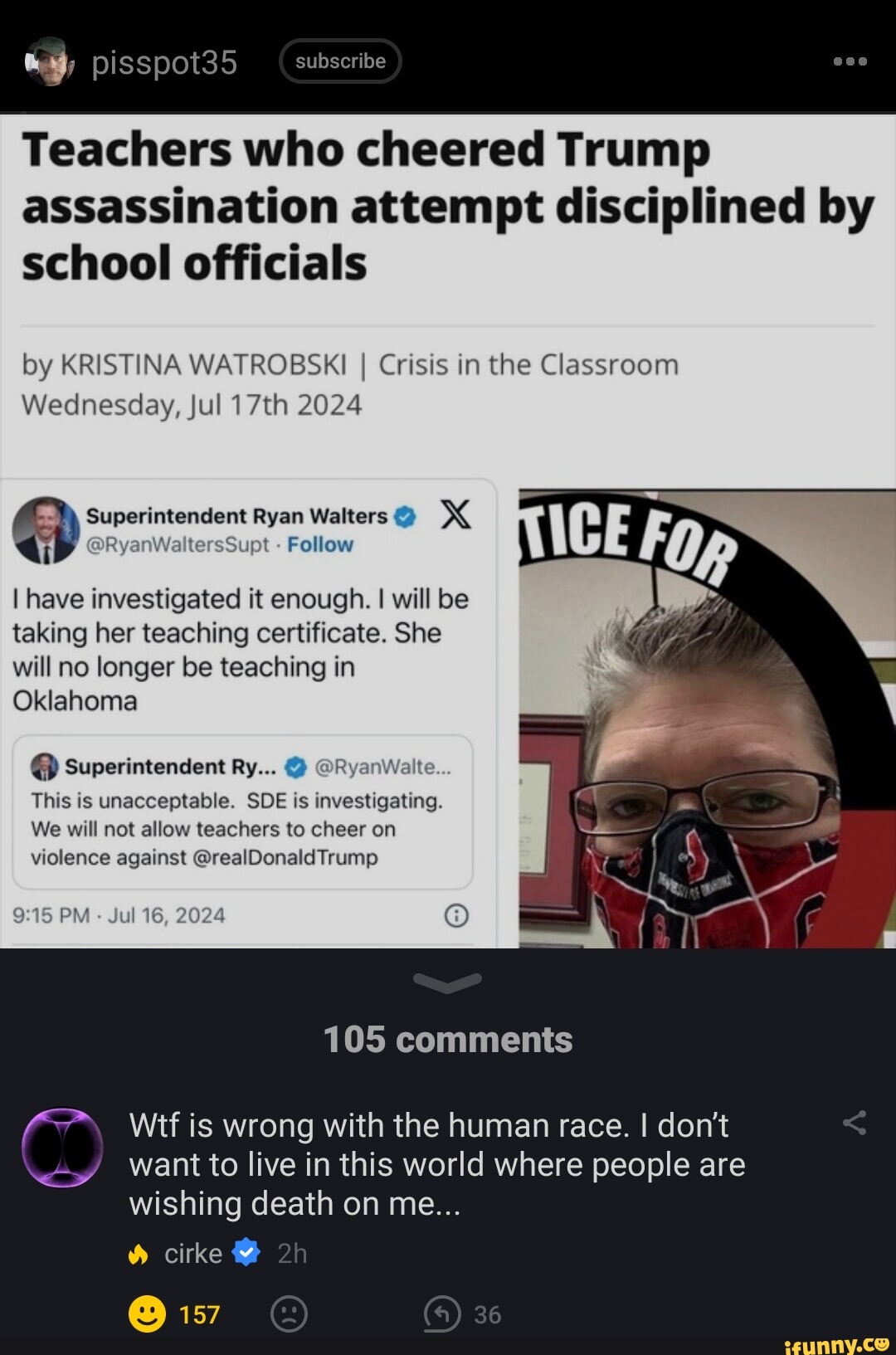Collapse comments with the chevron handle

click(447, 982)
